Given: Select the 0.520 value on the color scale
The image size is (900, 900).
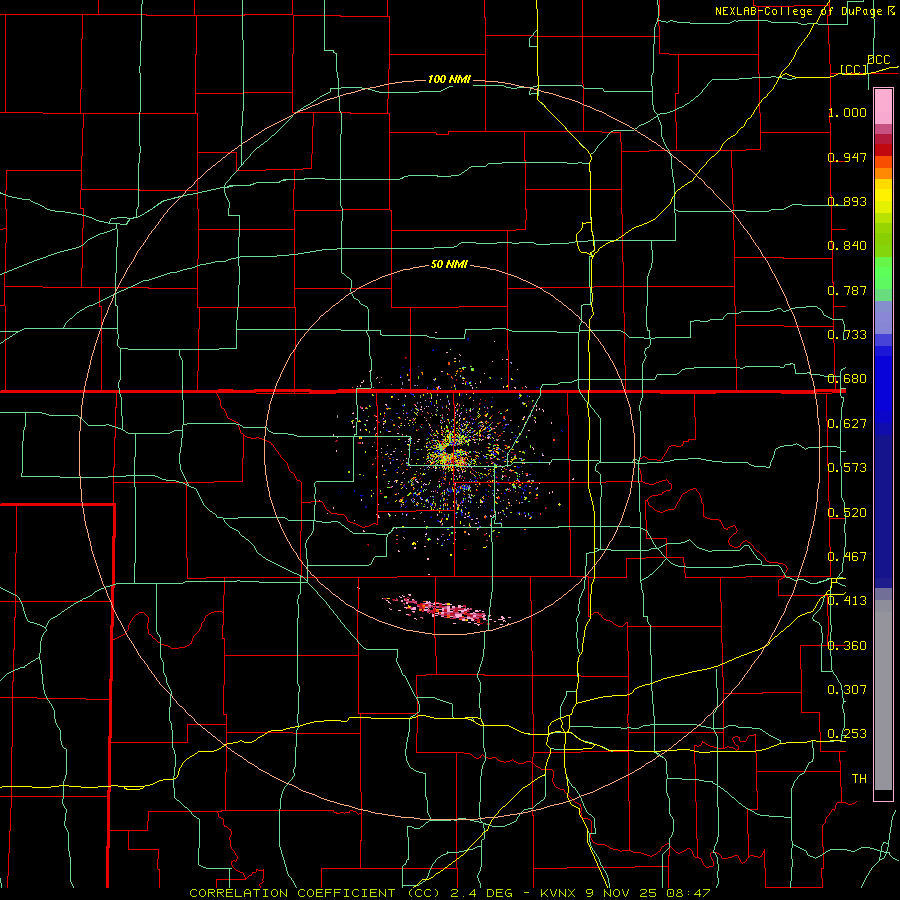Looking at the screenshot, I should pos(847,512).
